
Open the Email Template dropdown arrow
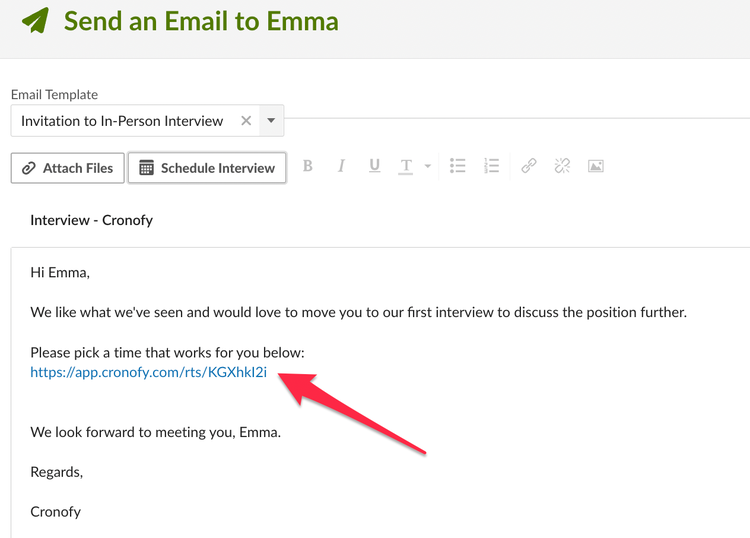[271, 121]
